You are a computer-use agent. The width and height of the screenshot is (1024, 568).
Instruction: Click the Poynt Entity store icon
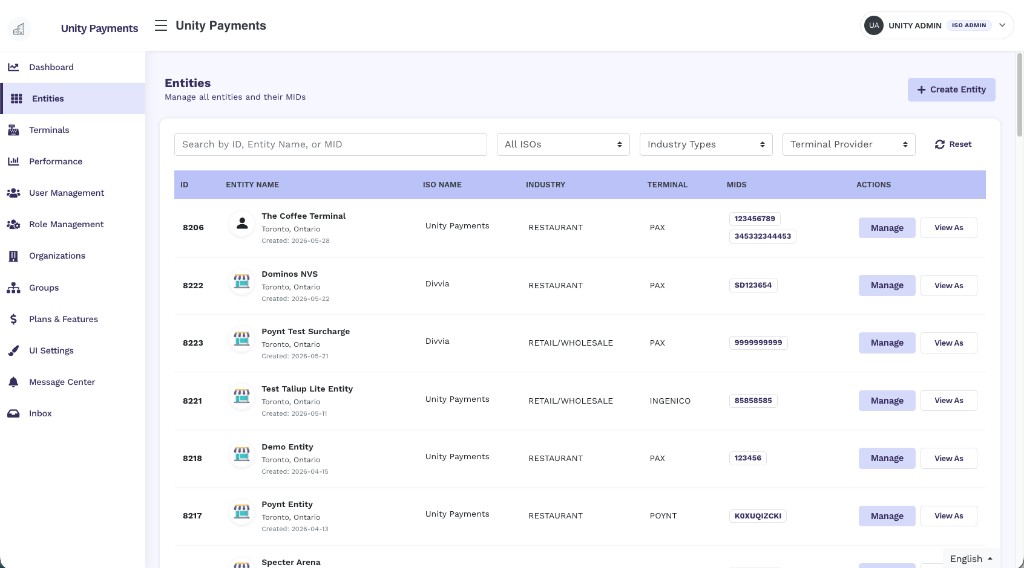pos(242,511)
